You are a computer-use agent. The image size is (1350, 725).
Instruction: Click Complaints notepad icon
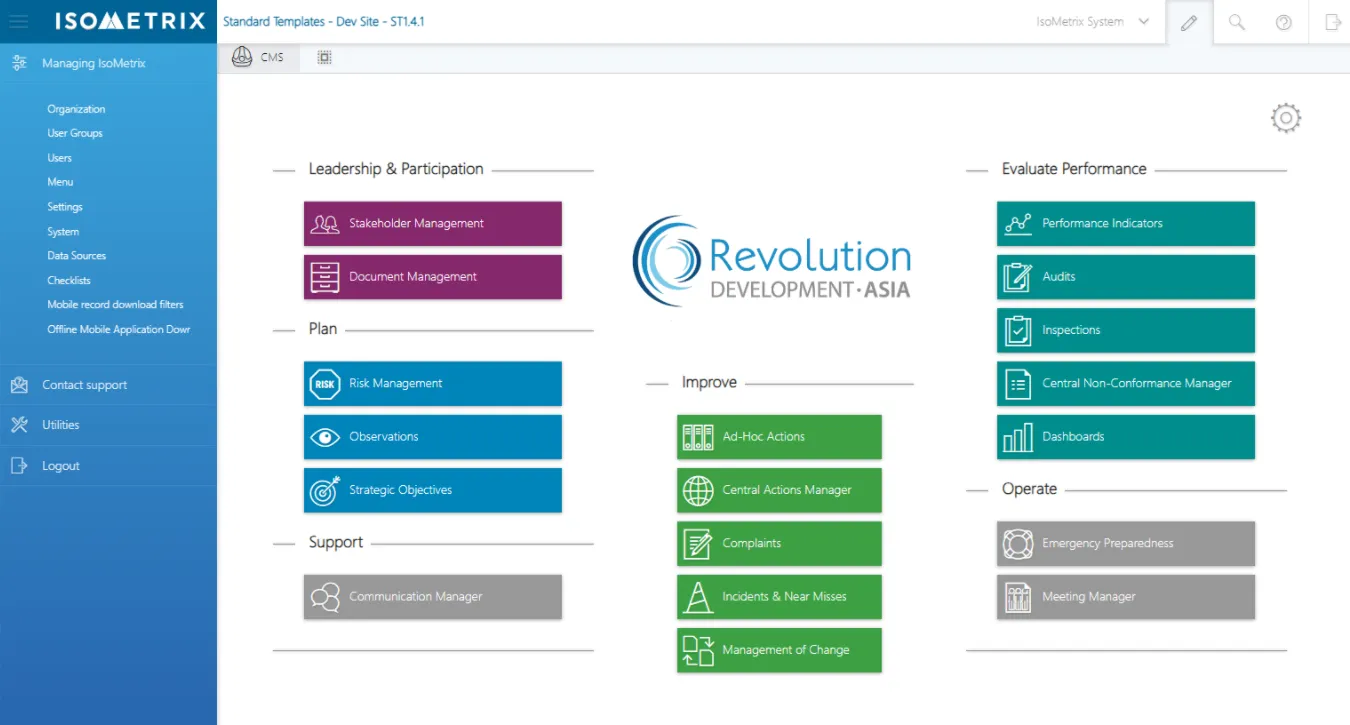(x=698, y=544)
